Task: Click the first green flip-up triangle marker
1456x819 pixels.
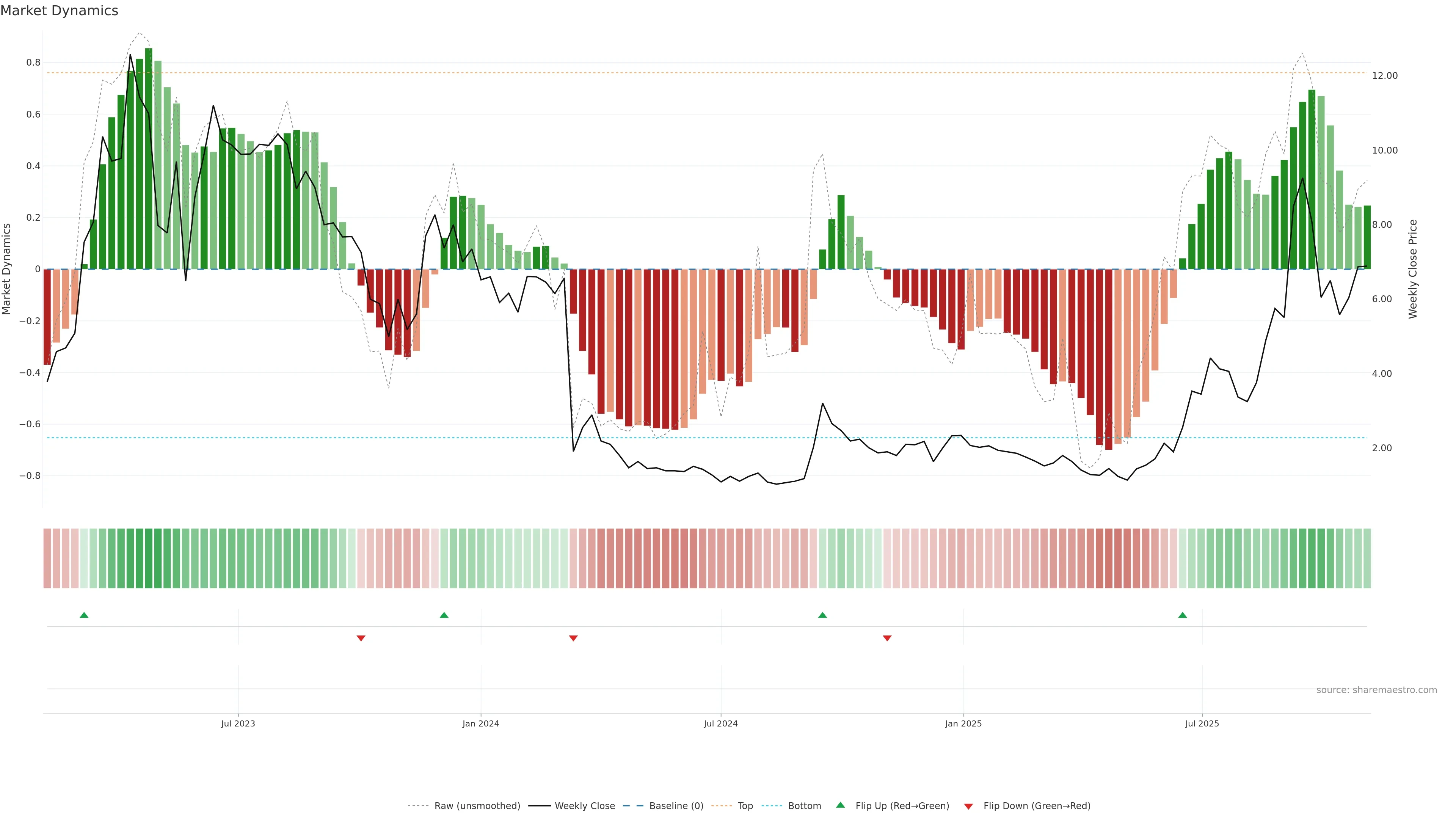Action: (x=84, y=615)
